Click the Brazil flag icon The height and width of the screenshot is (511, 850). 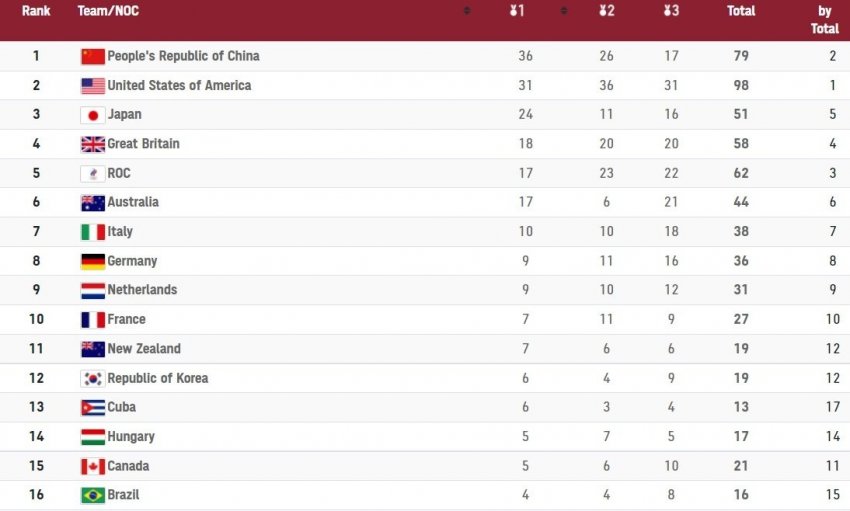[x=93, y=495]
